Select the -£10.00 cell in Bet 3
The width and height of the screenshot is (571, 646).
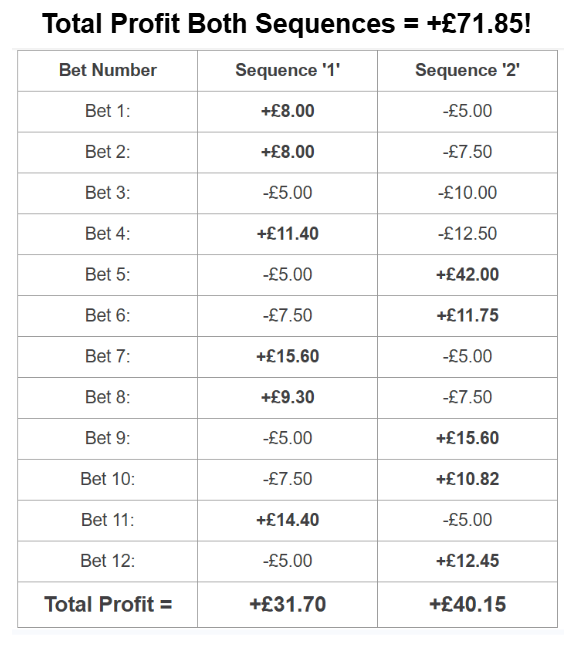tap(467, 193)
